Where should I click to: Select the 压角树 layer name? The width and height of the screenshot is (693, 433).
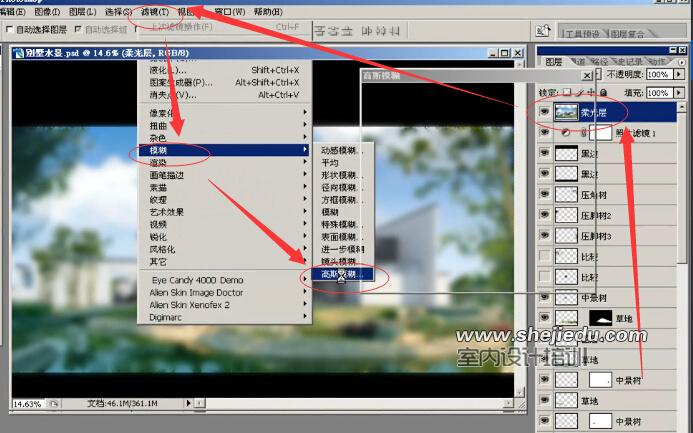point(594,194)
